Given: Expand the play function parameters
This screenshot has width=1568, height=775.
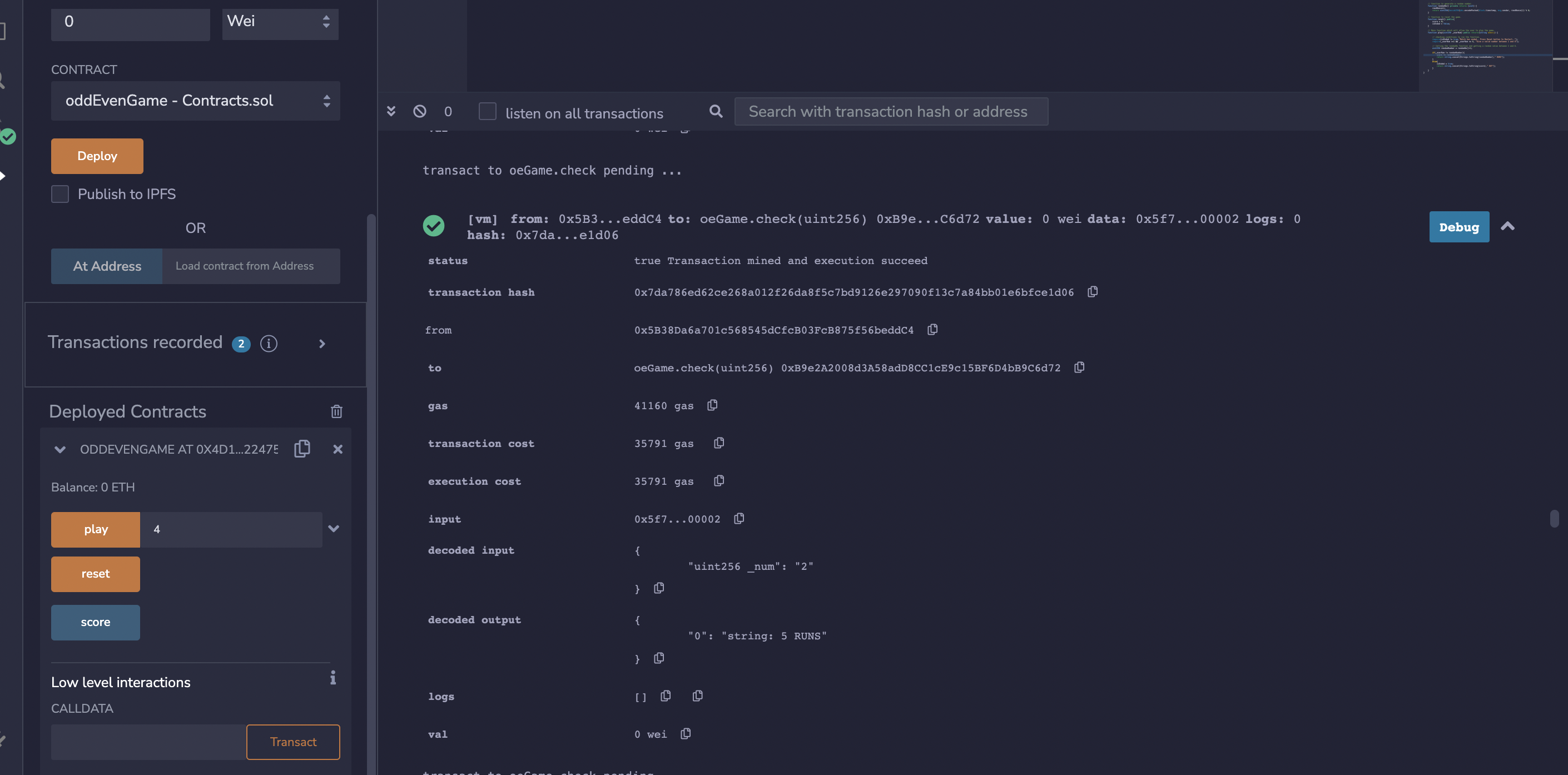Looking at the screenshot, I should pyautogui.click(x=334, y=529).
